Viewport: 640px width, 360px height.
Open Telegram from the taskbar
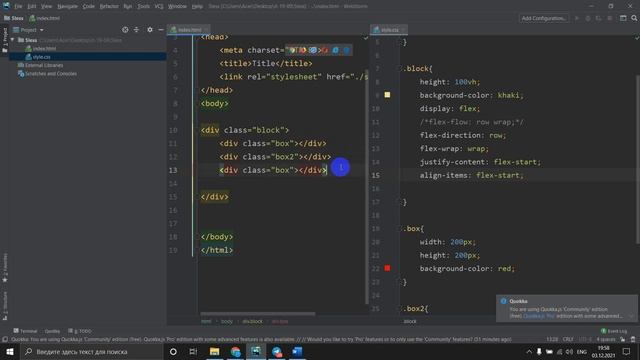[x=277, y=351]
